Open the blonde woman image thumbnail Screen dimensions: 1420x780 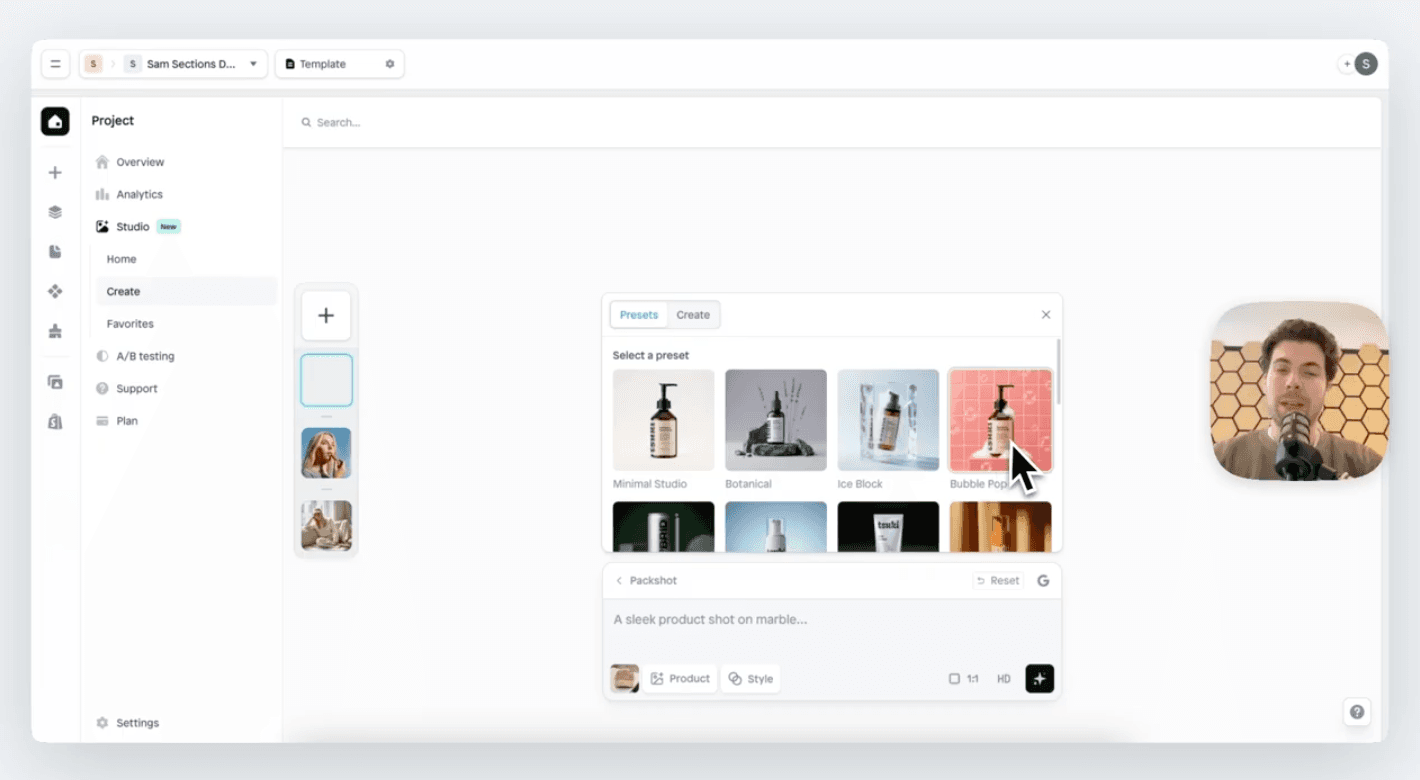coord(326,453)
